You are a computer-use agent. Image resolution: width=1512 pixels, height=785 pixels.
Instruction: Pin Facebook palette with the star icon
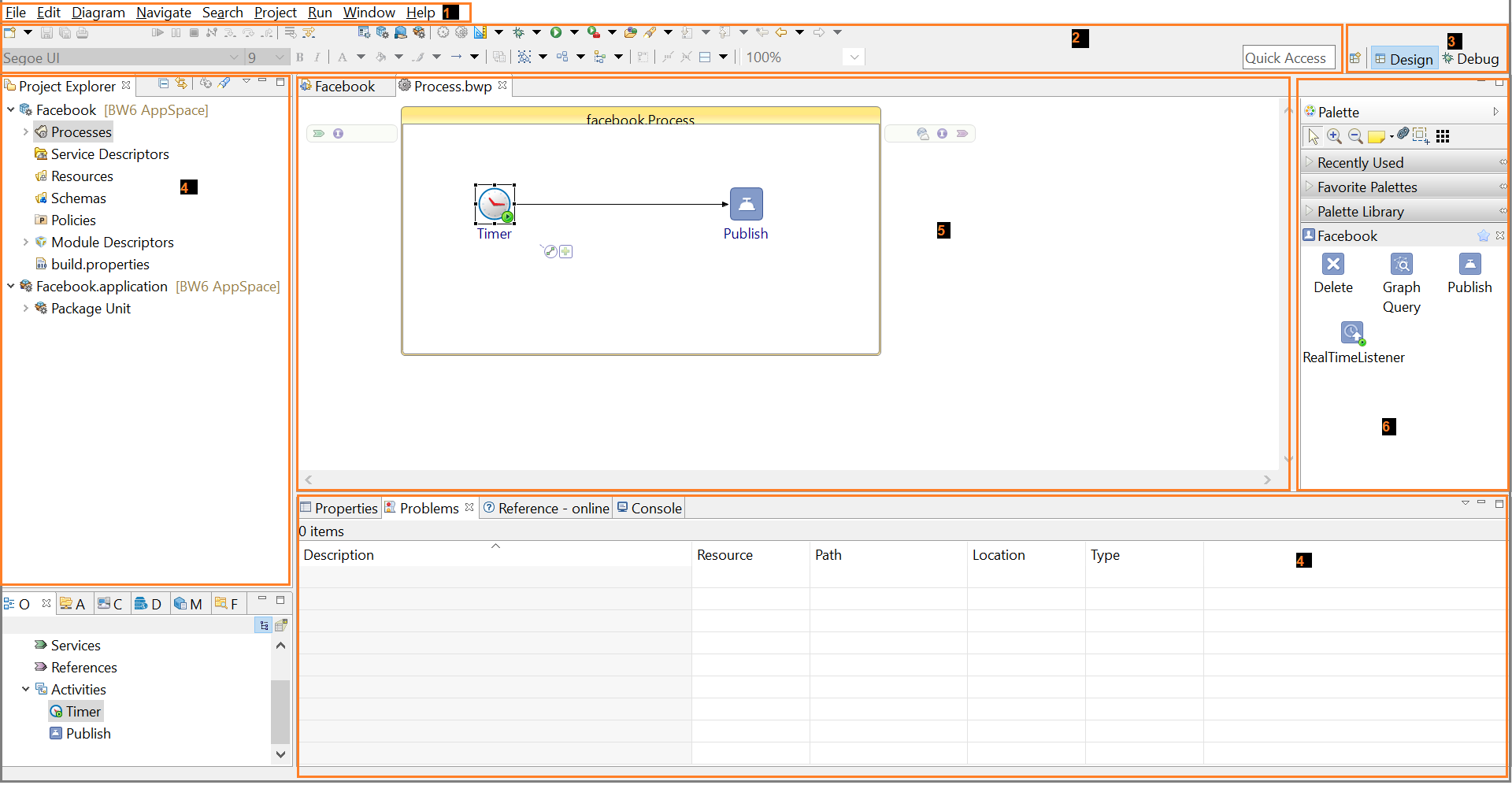tap(1484, 236)
